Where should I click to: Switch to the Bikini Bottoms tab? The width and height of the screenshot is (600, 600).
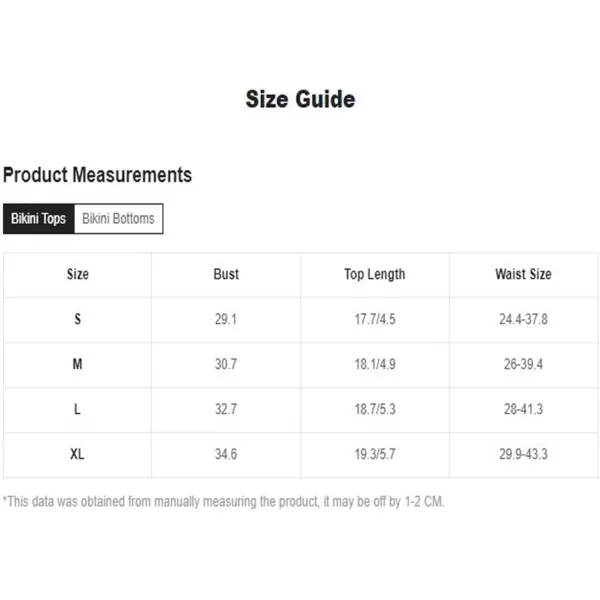(x=118, y=218)
